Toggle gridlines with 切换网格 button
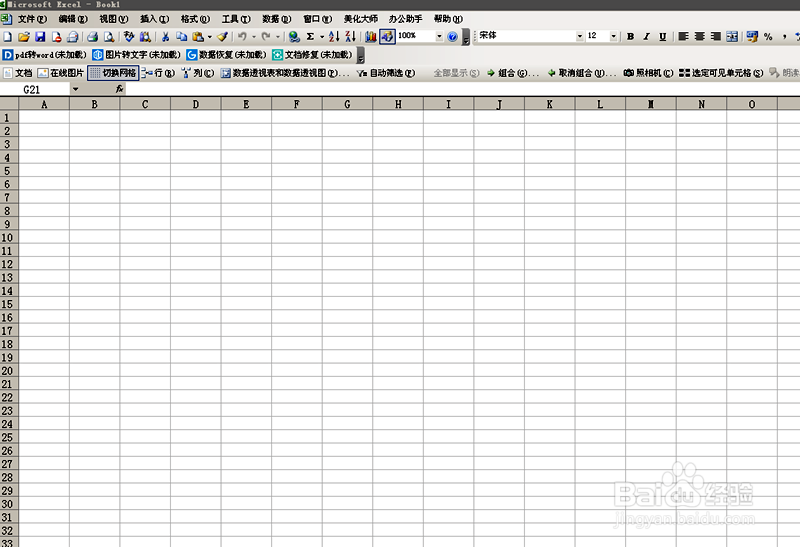This screenshot has width=800, height=547. click(113, 73)
